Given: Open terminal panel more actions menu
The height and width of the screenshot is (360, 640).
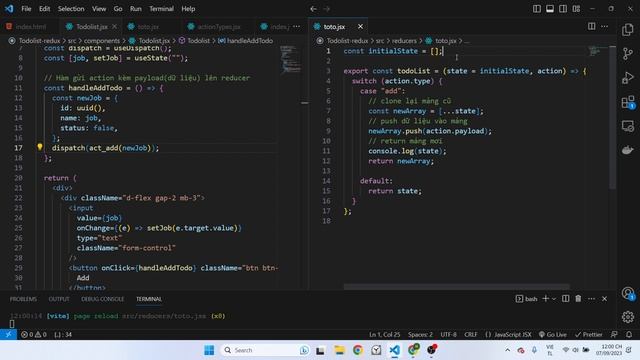Looking at the screenshot, I should tap(591, 299).
